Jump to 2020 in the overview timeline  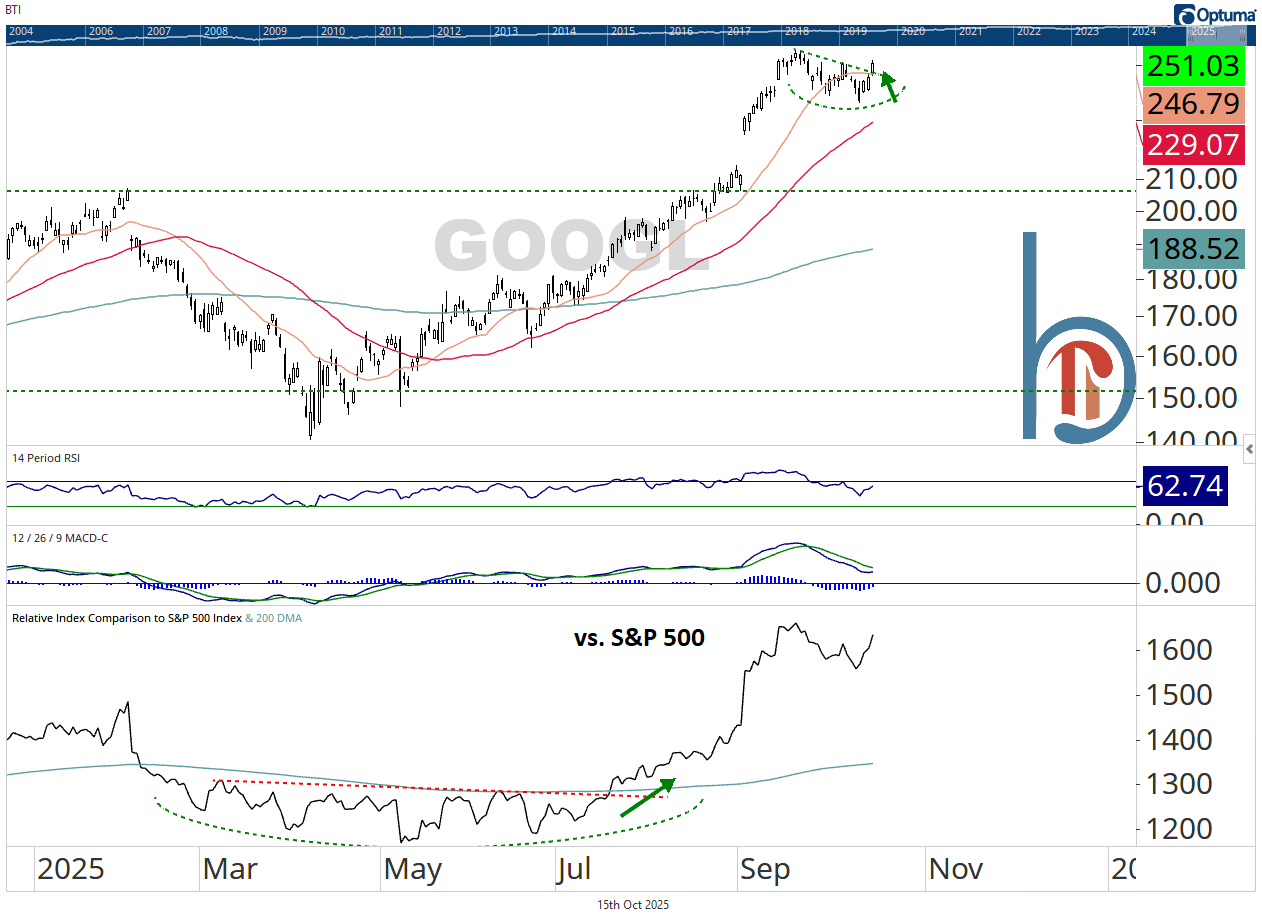912,32
